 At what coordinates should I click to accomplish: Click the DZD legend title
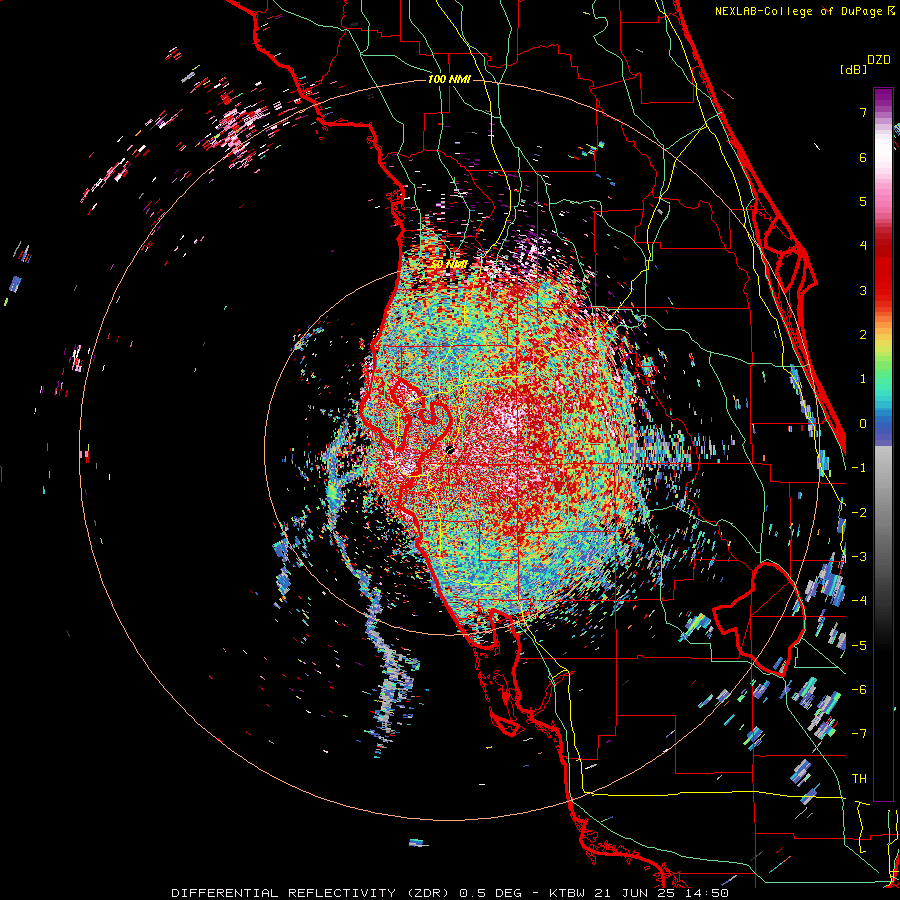pyautogui.click(x=879, y=60)
